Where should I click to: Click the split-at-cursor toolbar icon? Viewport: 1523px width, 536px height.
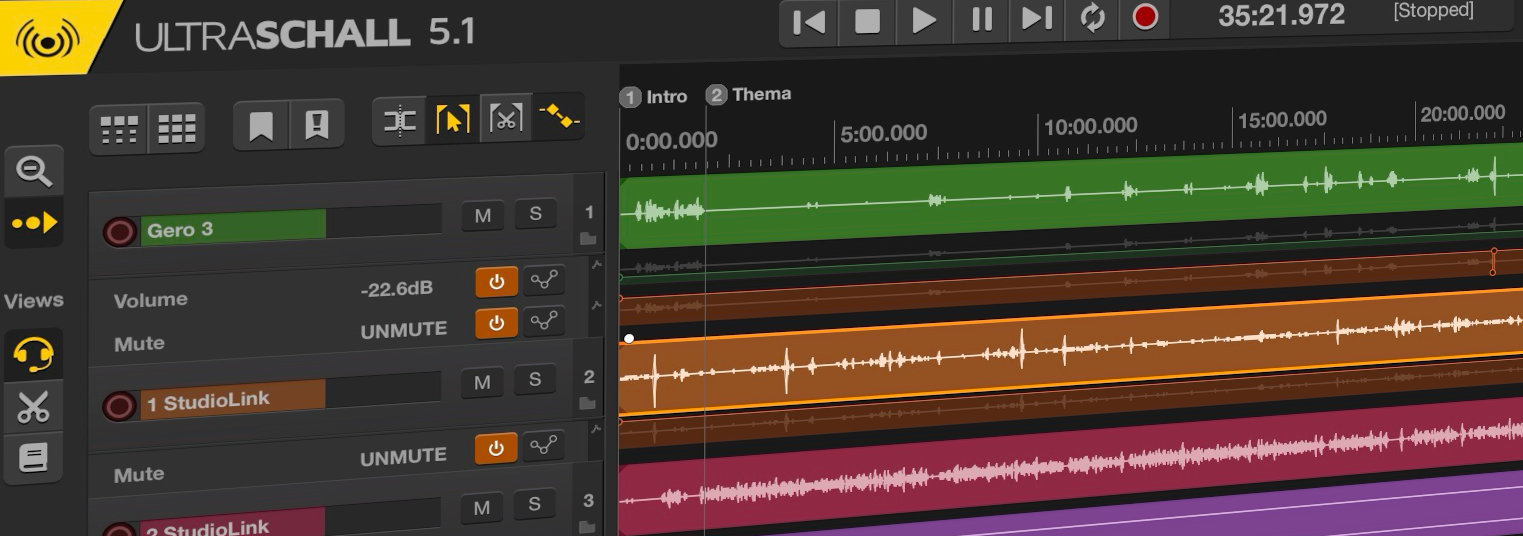[x=400, y=122]
